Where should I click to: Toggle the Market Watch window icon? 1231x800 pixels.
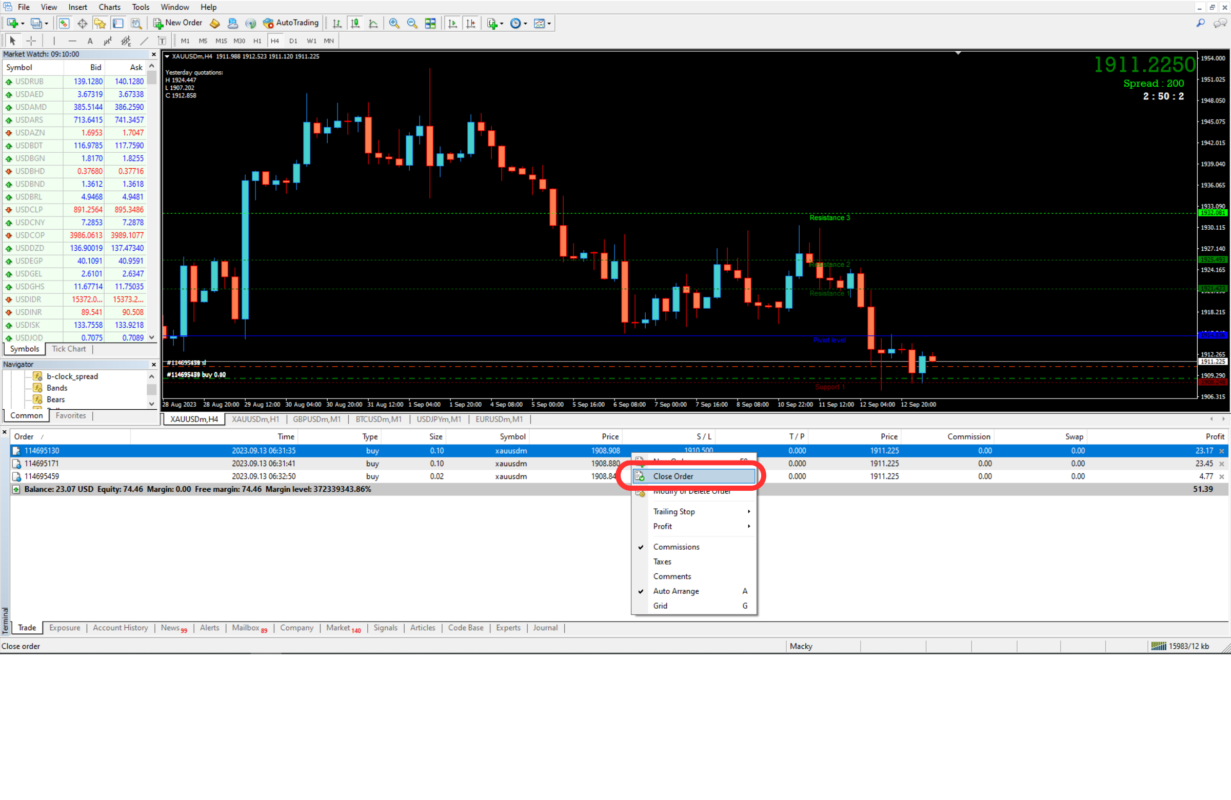[64, 22]
